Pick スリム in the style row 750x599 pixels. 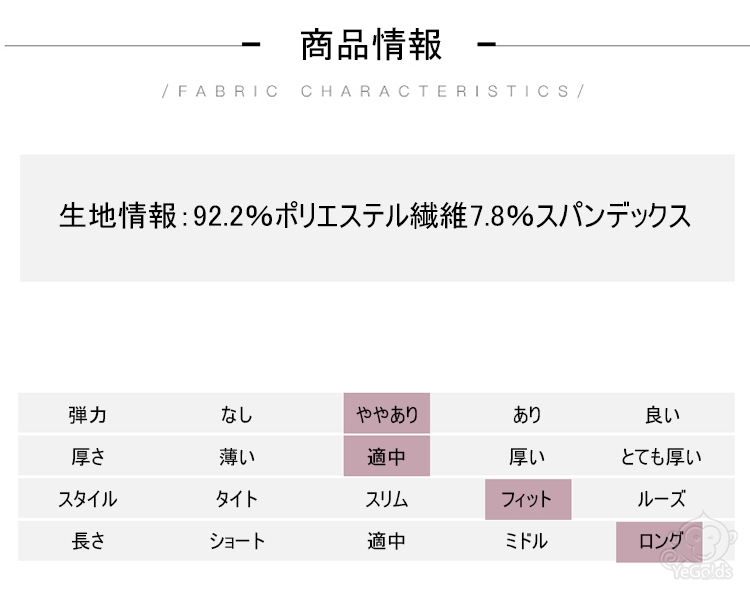coord(386,499)
